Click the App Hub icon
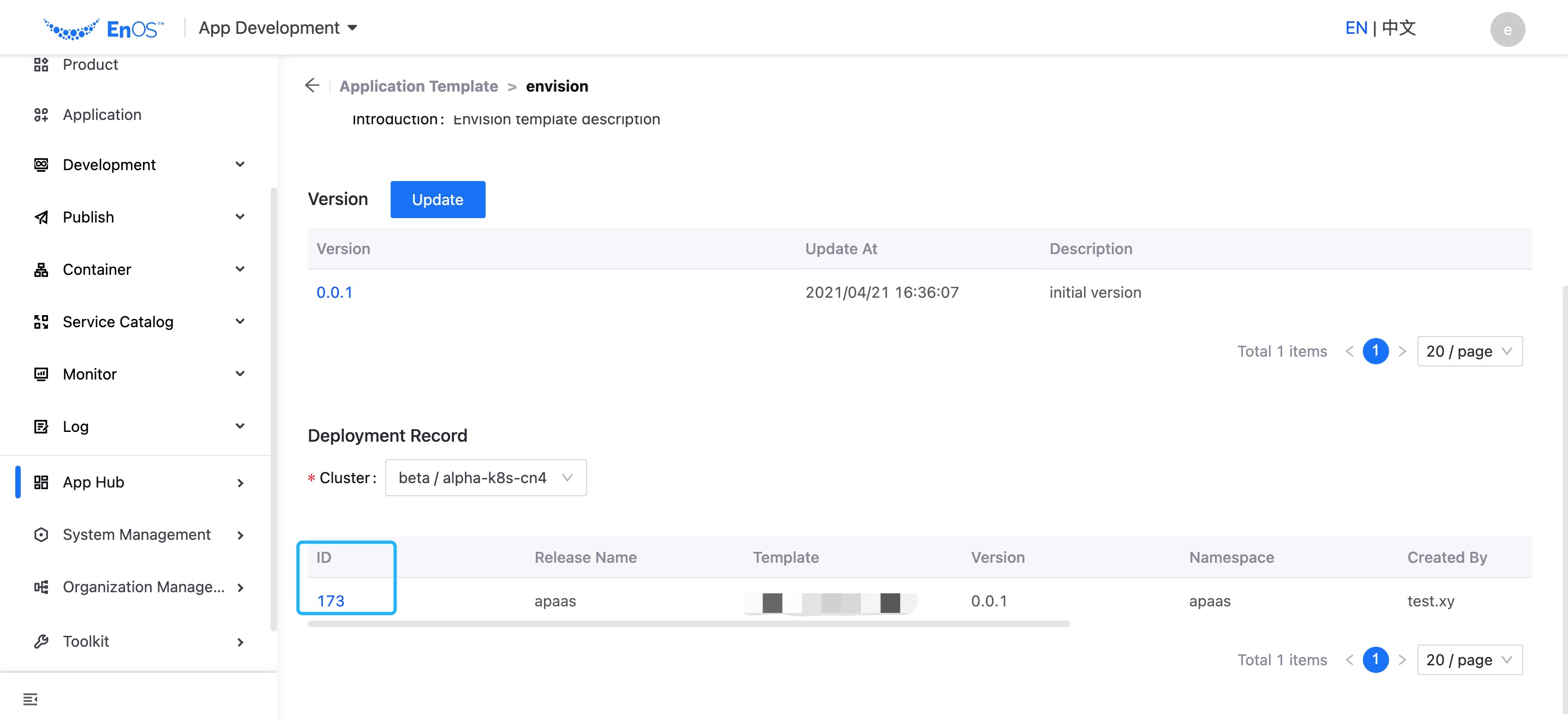1568x722 pixels. click(41, 483)
